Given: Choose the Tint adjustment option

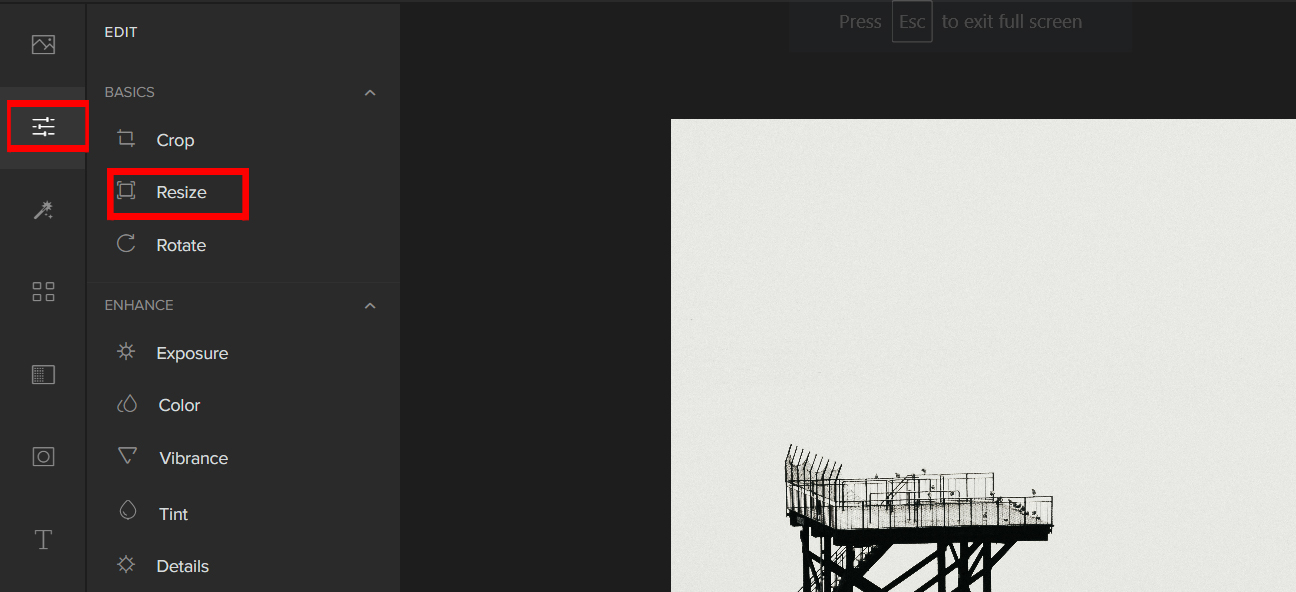Looking at the screenshot, I should pos(173,514).
